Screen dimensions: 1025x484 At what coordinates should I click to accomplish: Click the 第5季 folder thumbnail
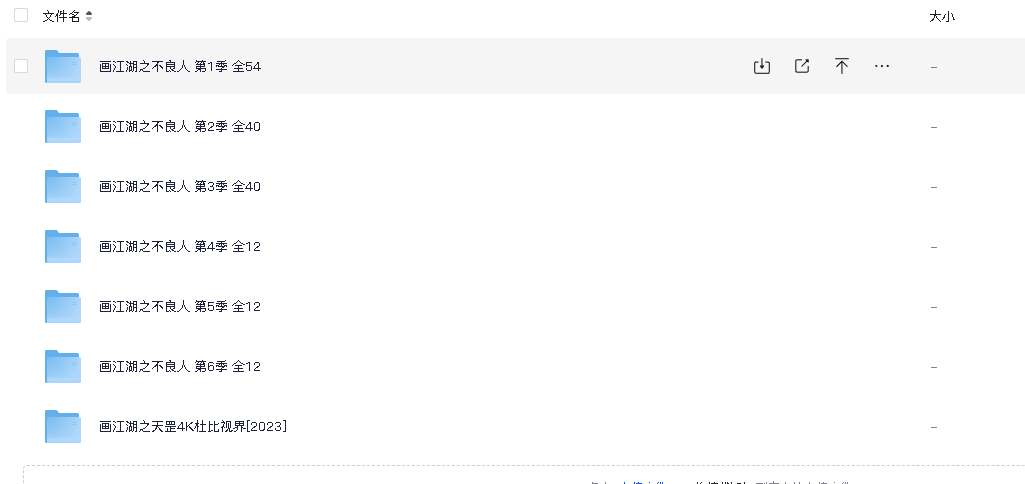(63, 307)
